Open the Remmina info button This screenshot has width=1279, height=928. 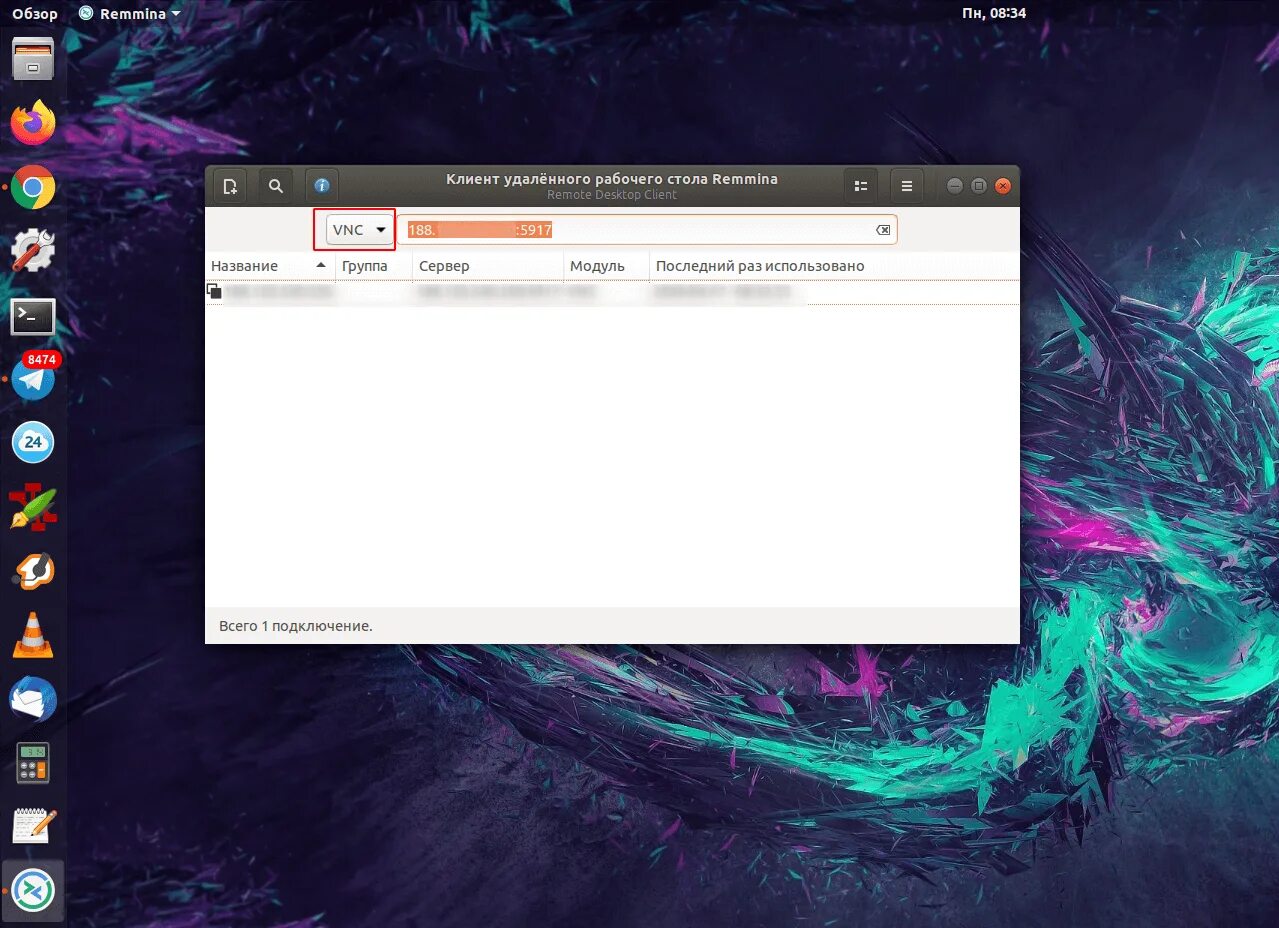click(322, 186)
